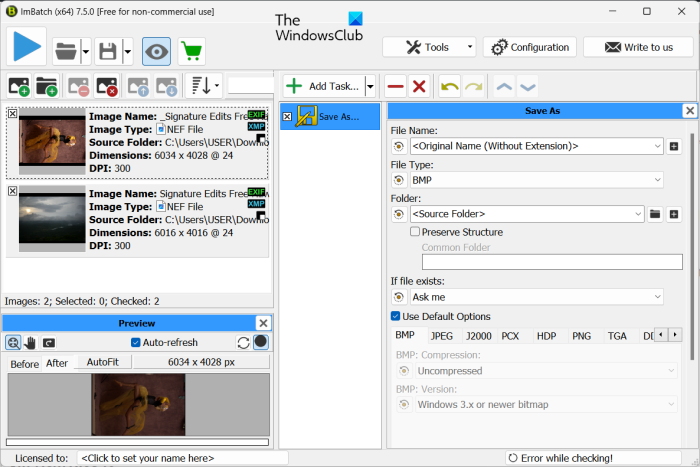Select the yellow-dress image thumbnail
Screen dimensions: 700x467
click(x=52, y=142)
